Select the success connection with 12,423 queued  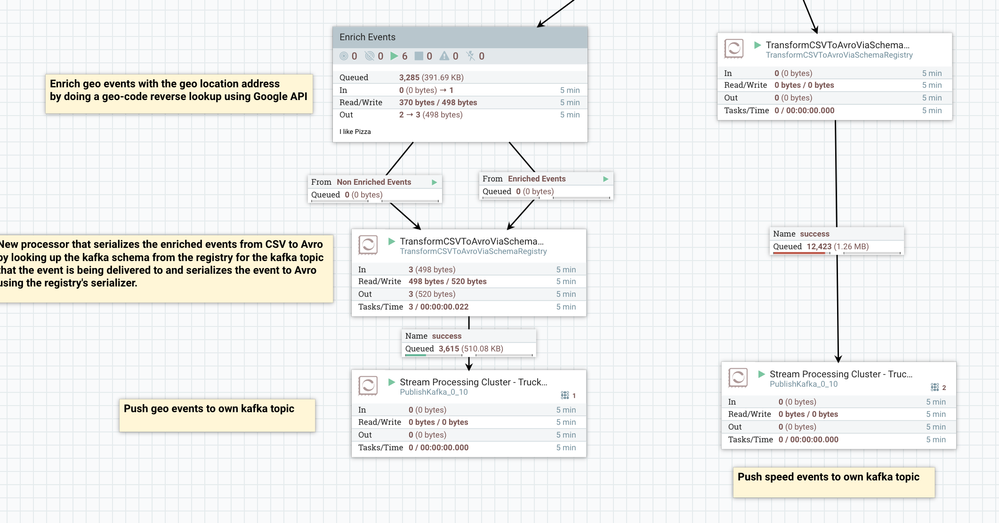pos(837,241)
